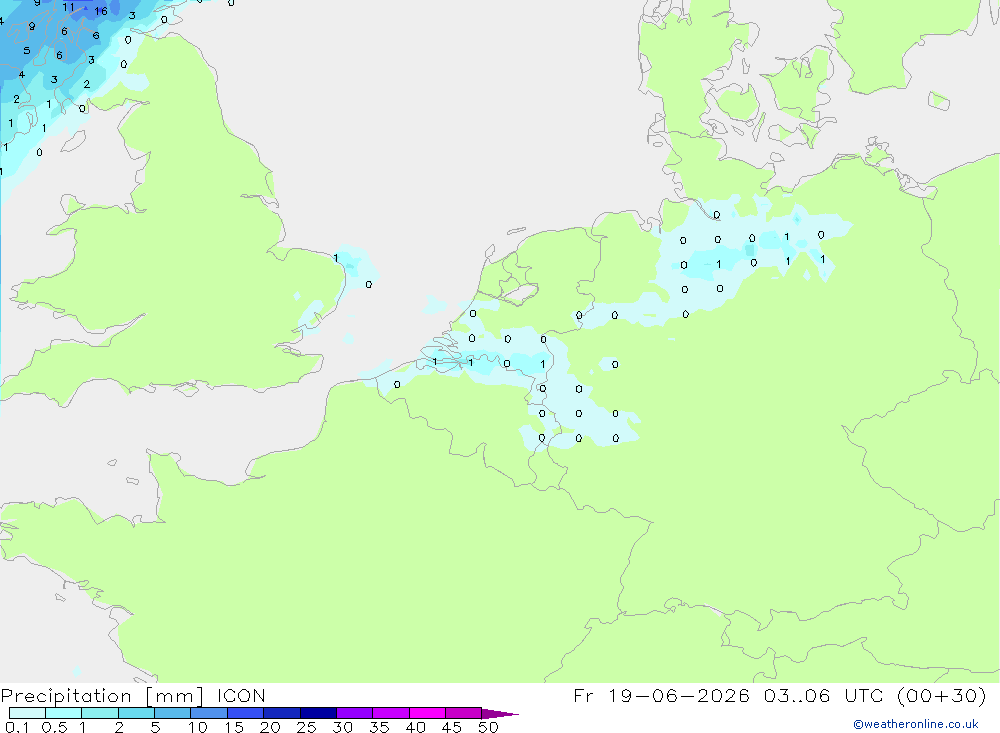Click the 0.5–1 mm legend color box
This screenshot has height=733, width=1000.
coord(63,713)
